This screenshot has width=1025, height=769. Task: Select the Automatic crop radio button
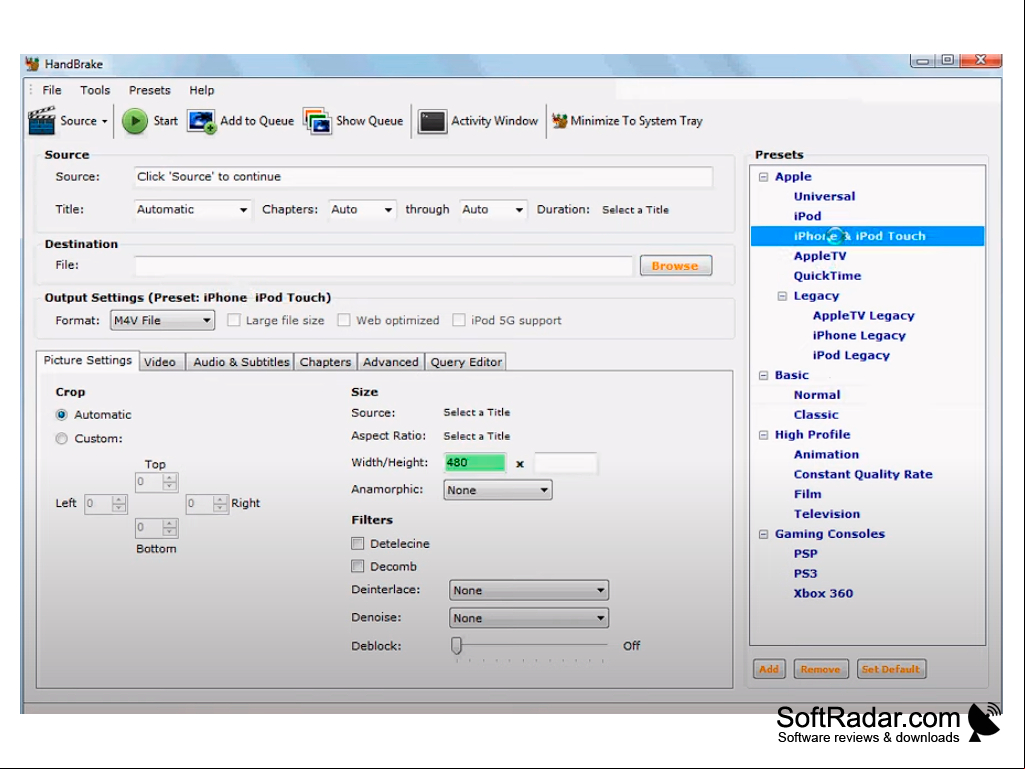coord(61,415)
